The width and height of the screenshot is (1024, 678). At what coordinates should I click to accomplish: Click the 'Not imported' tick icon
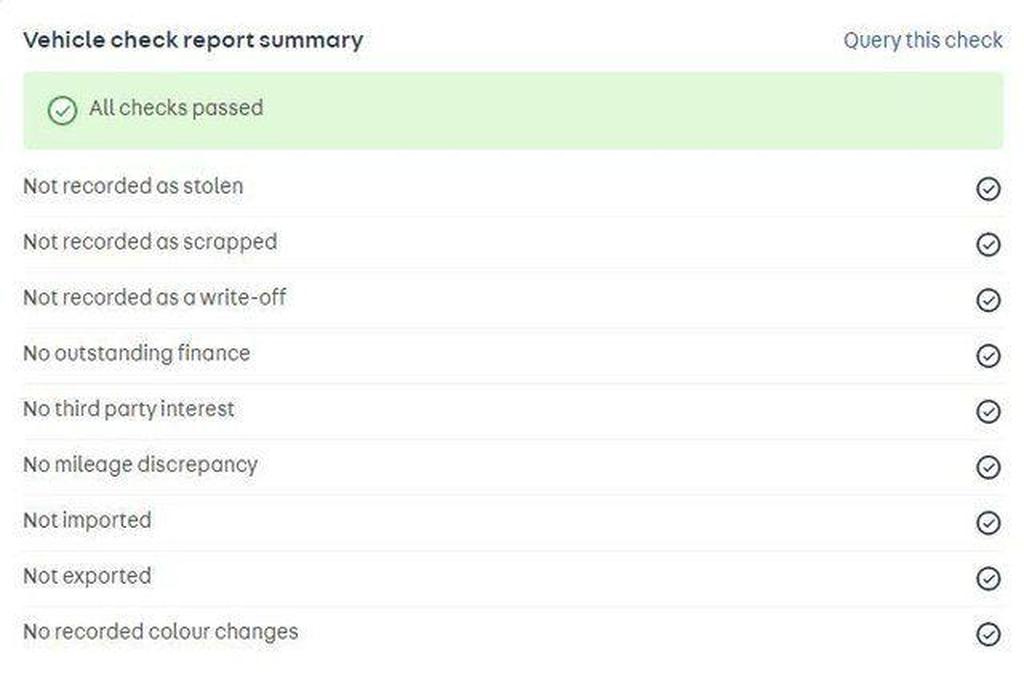point(988,522)
